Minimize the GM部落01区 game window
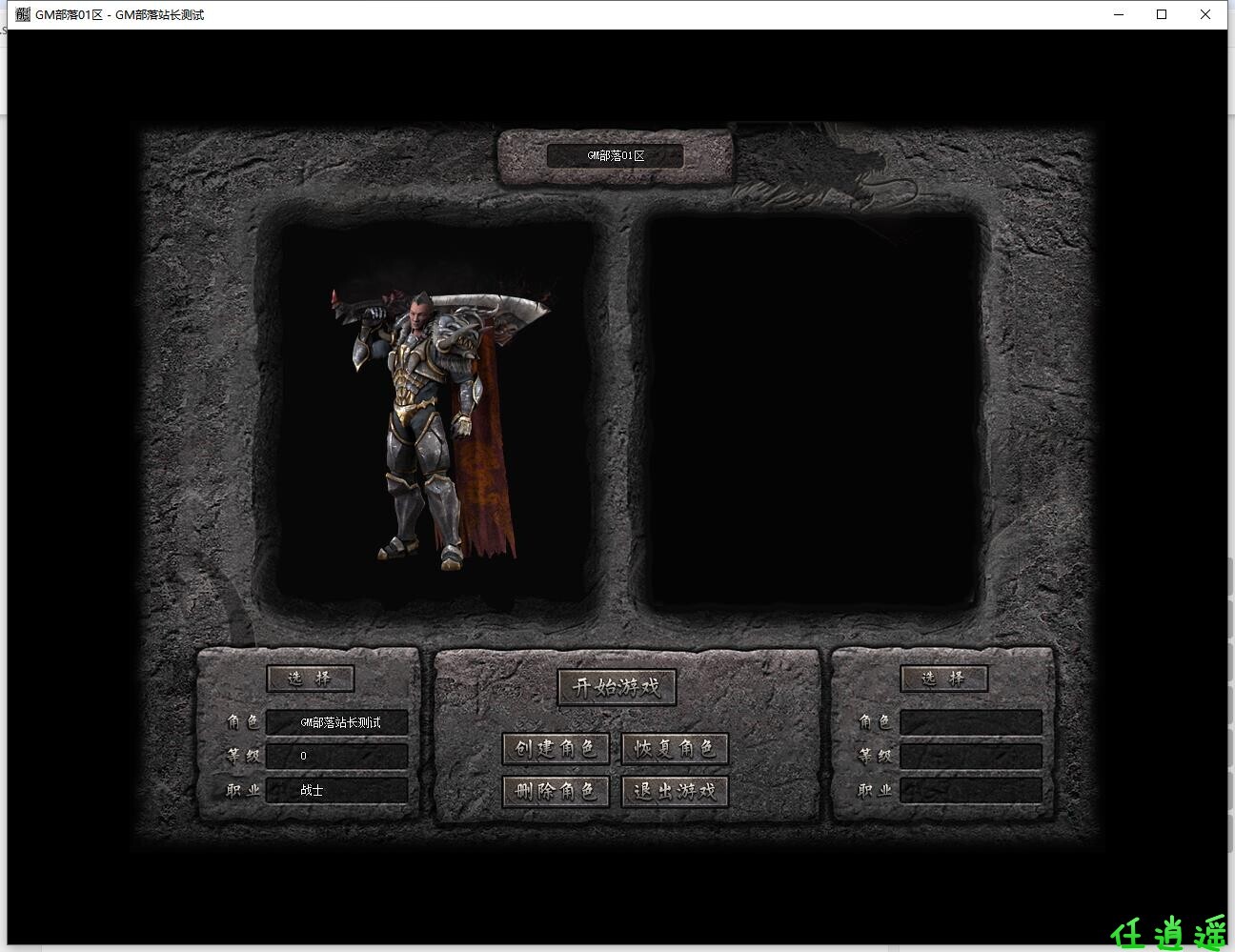This screenshot has height=952, width=1235. 1119,14
